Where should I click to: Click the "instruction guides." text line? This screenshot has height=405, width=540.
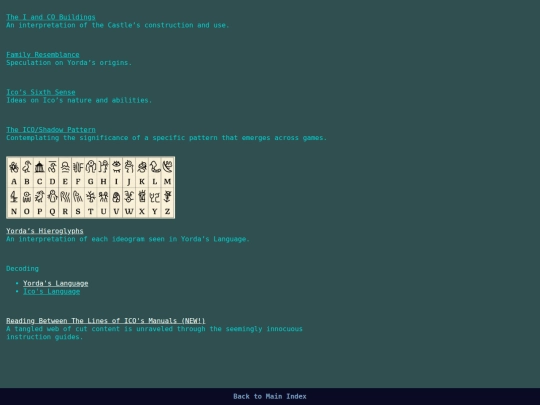click(44, 337)
